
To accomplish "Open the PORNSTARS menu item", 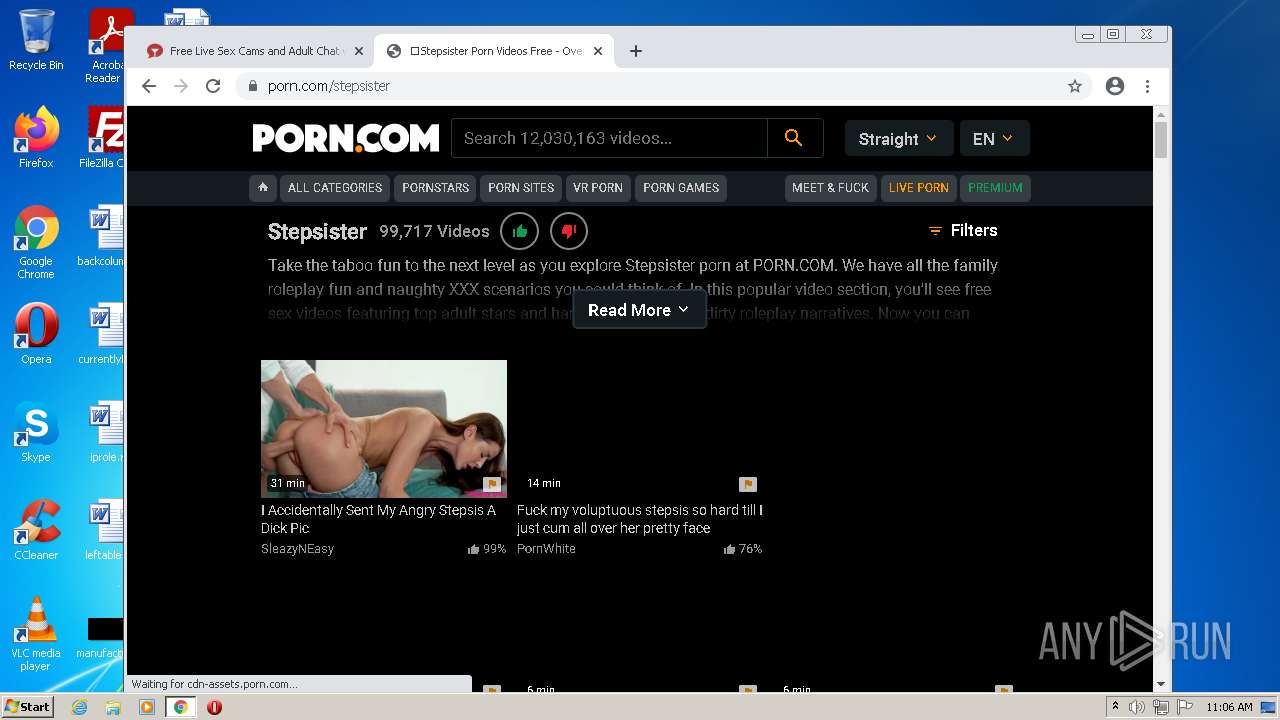I will click(x=435, y=187).
